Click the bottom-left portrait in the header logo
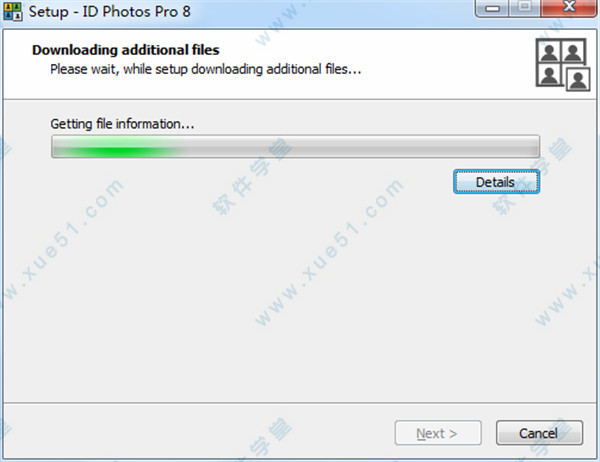Image resolution: width=600 pixels, height=462 pixels. 549,75
